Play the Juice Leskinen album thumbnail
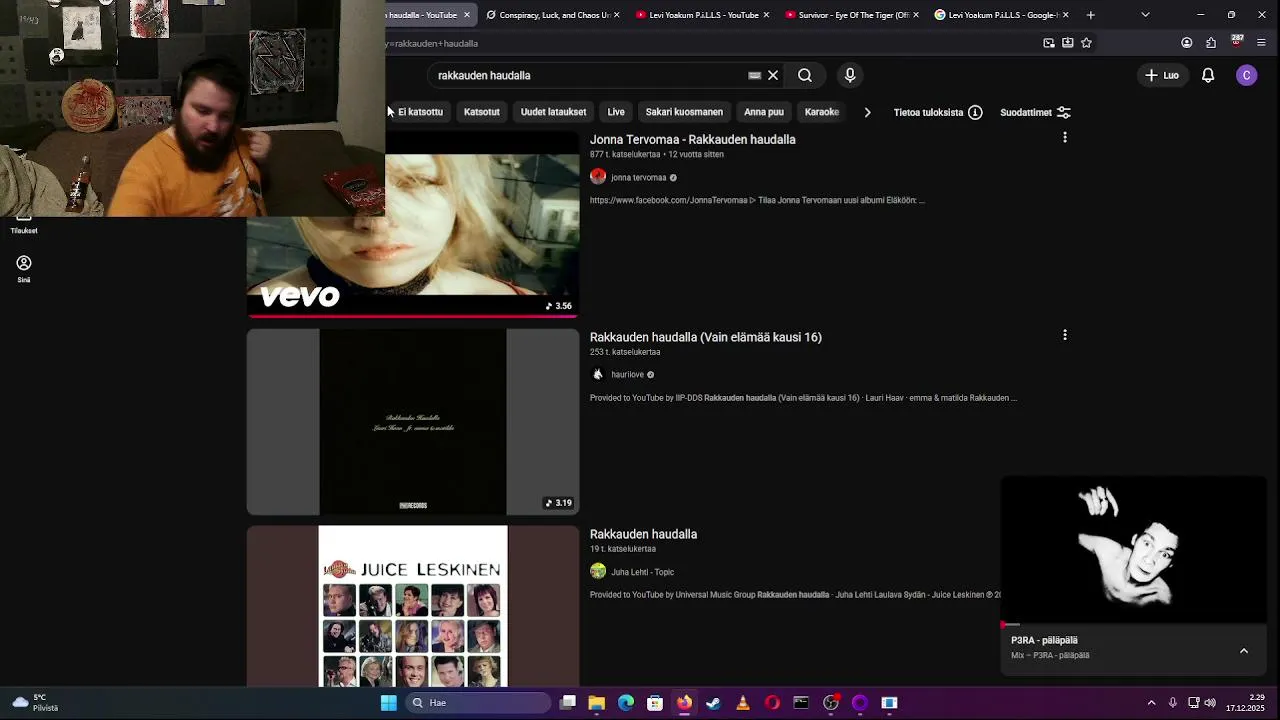The image size is (1280, 720). tap(413, 606)
